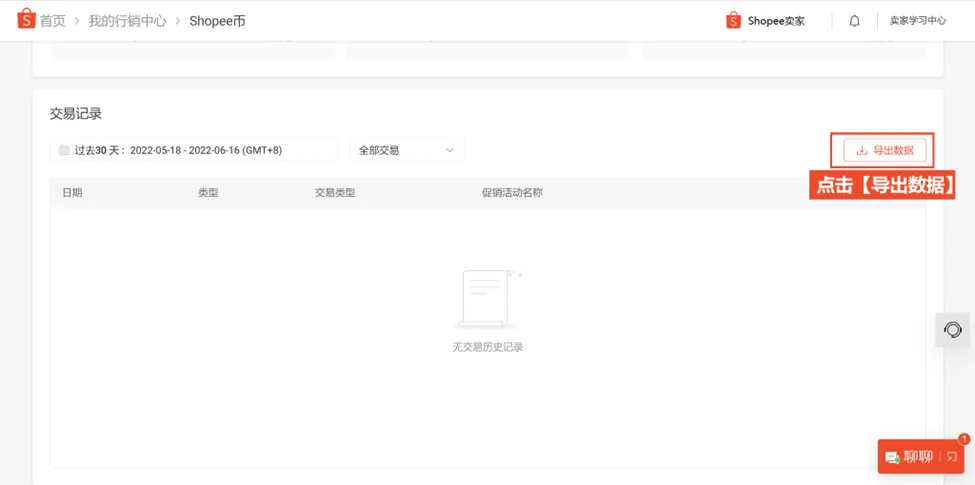The width and height of the screenshot is (975, 485).
Task: Expand chat window arrow icon beside 聊聊
Action: [952, 457]
